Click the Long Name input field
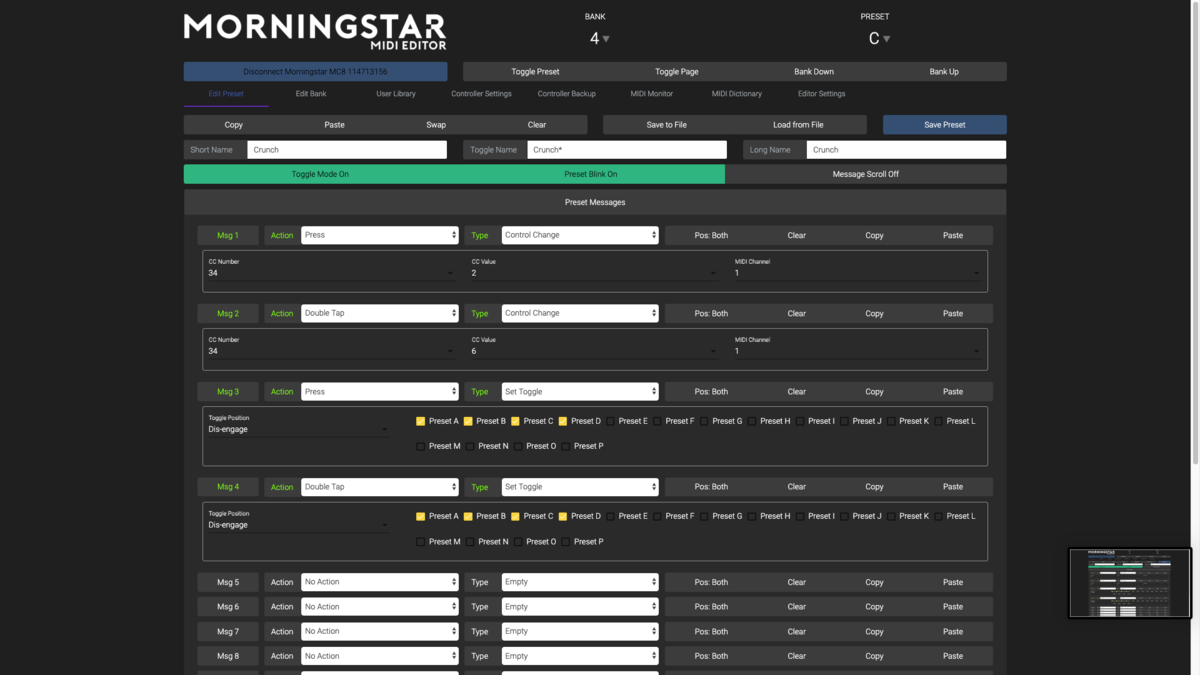Viewport: 1200px width, 675px height. [x=906, y=150]
